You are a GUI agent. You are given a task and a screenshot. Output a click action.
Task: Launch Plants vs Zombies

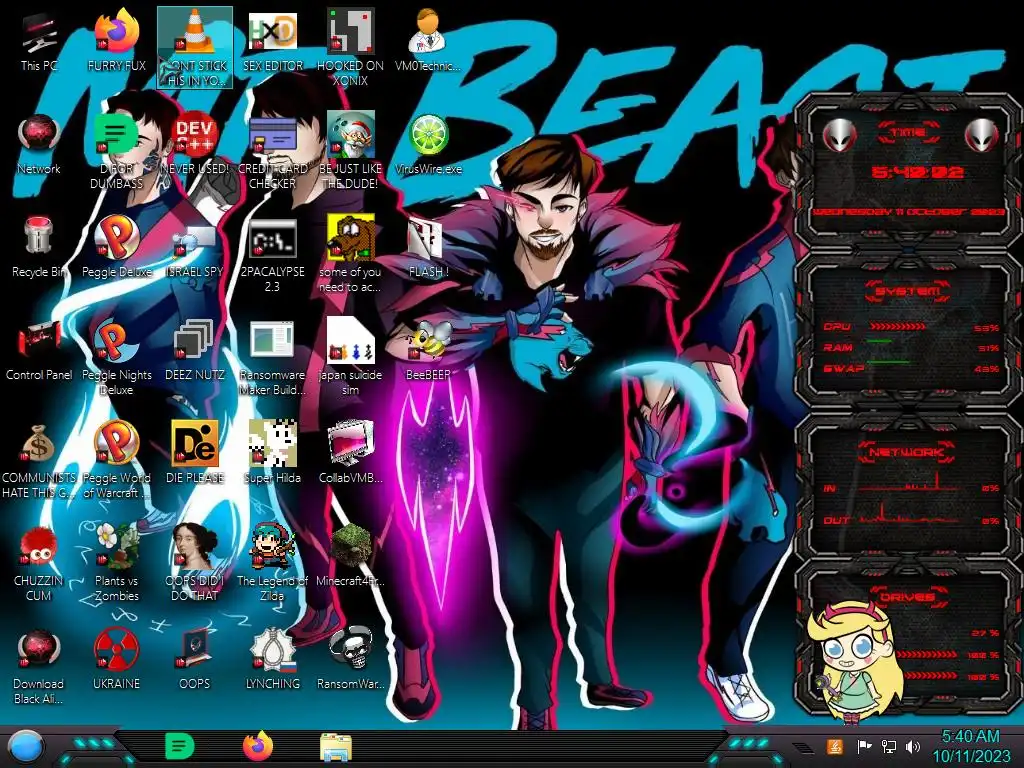pyautogui.click(x=116, y=564)
